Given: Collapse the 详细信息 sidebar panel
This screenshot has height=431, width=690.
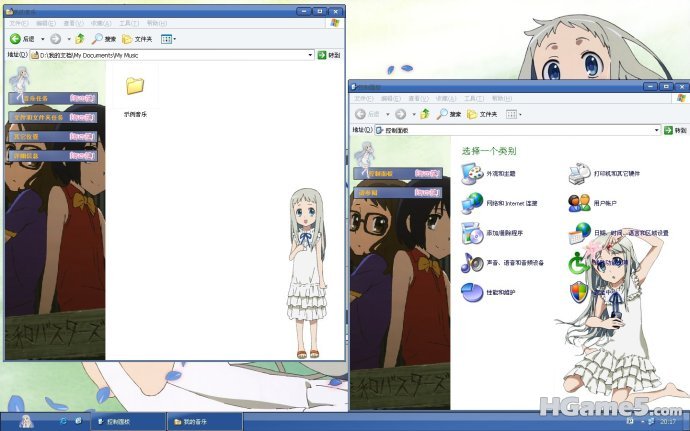Looking at the screenshot, I should click(53, 156).
